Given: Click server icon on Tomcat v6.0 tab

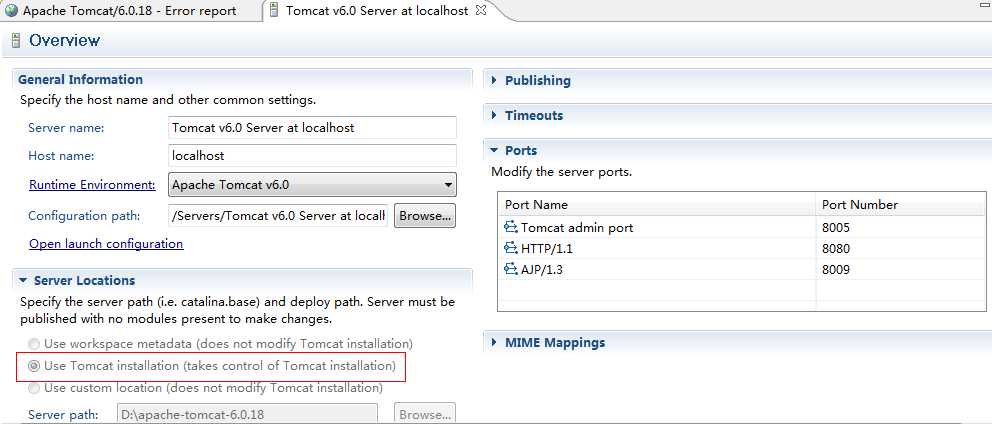Looking at the screenshot, I should click(274, 11).
